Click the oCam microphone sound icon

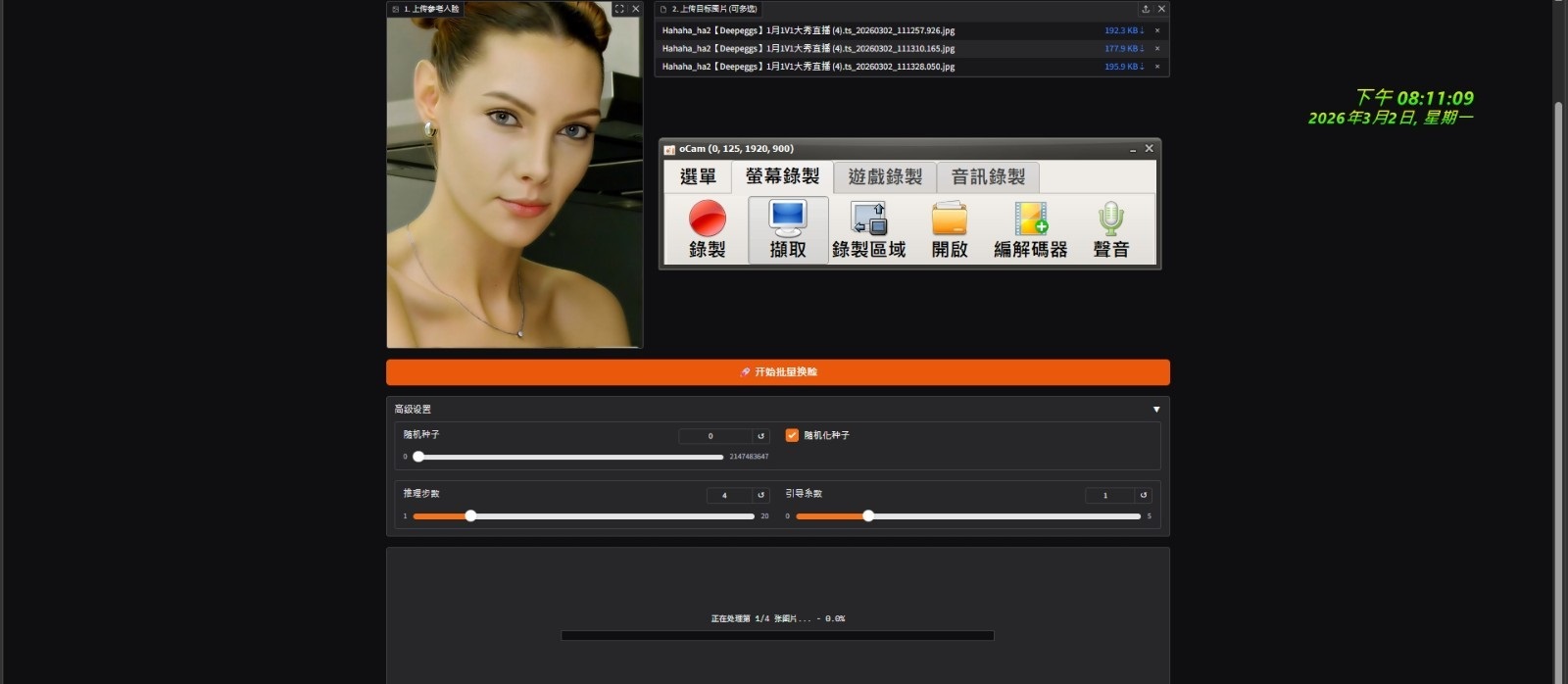(1110, 219)
